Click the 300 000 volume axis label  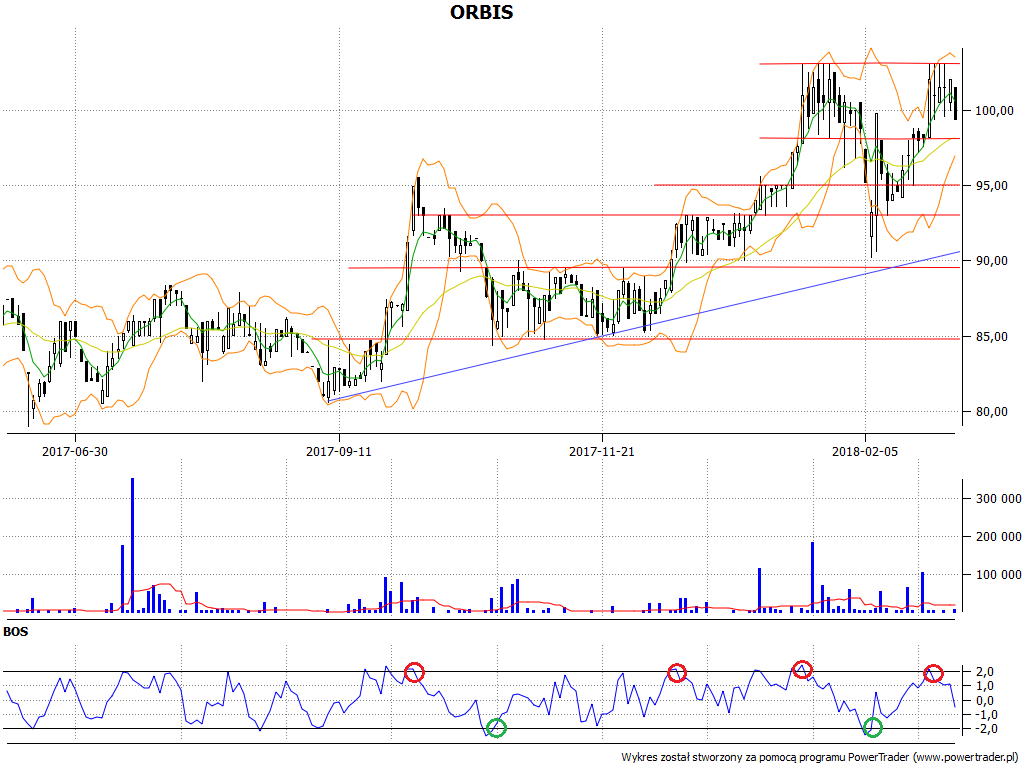point(999,499)
